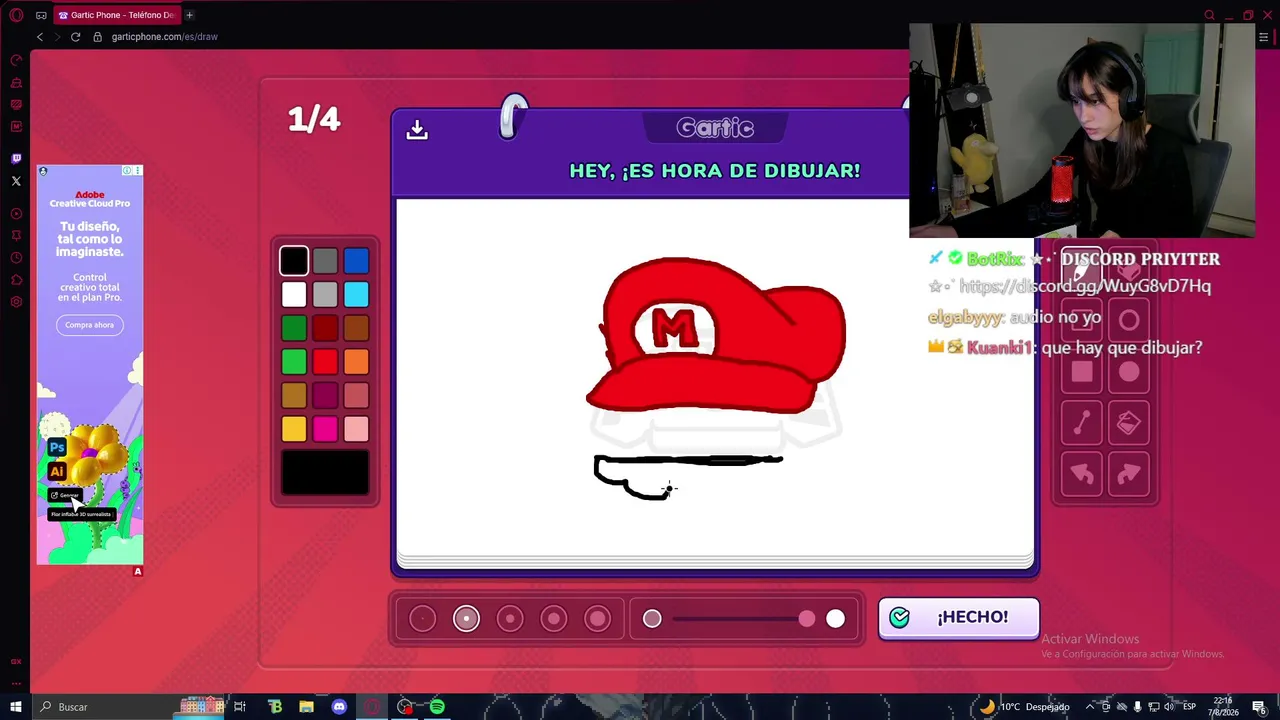
Task: Undo the last stroke
Action: [1082, 474]
